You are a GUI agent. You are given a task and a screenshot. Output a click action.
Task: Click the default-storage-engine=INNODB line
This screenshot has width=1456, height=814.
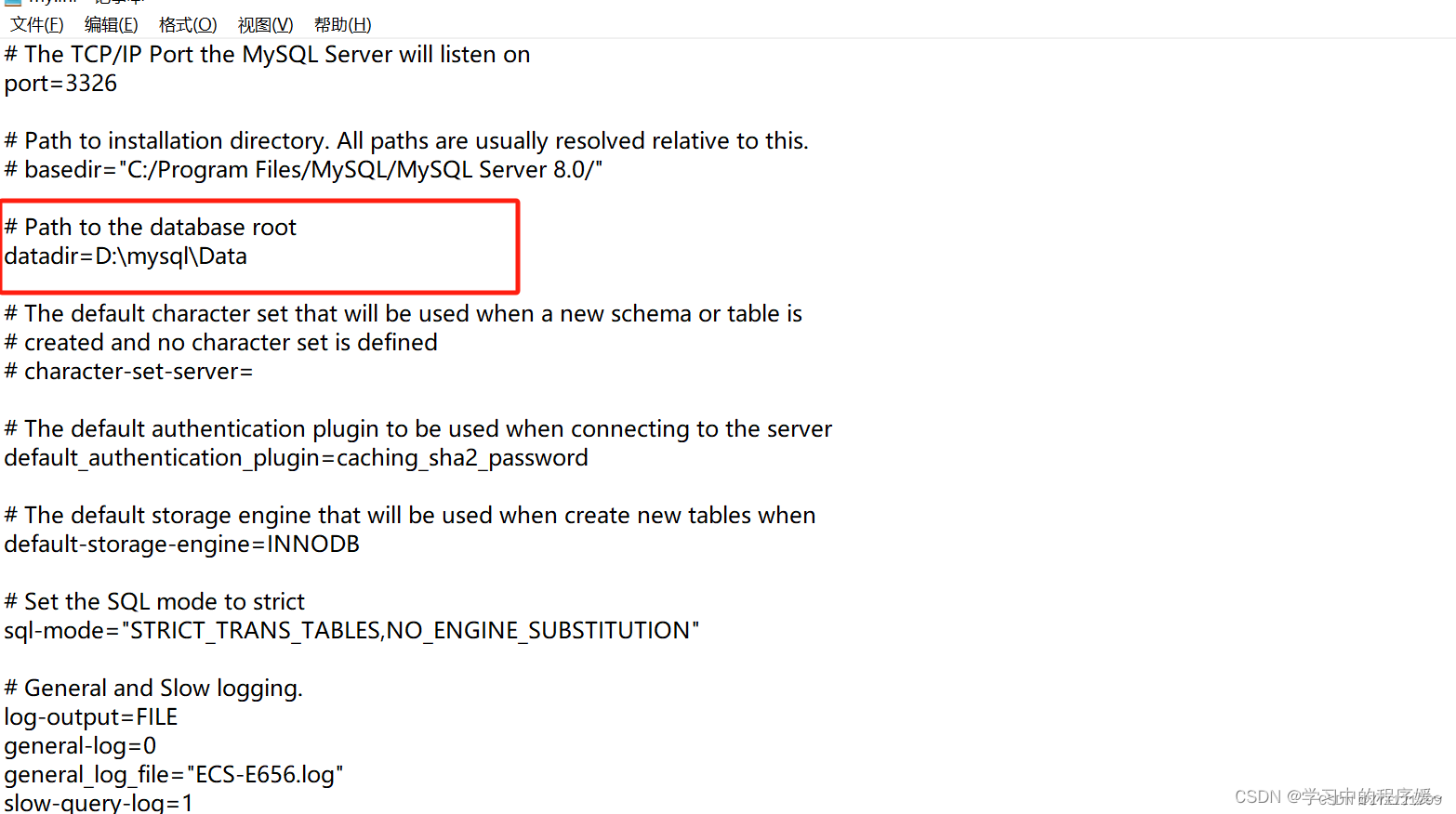coord(181,544)
